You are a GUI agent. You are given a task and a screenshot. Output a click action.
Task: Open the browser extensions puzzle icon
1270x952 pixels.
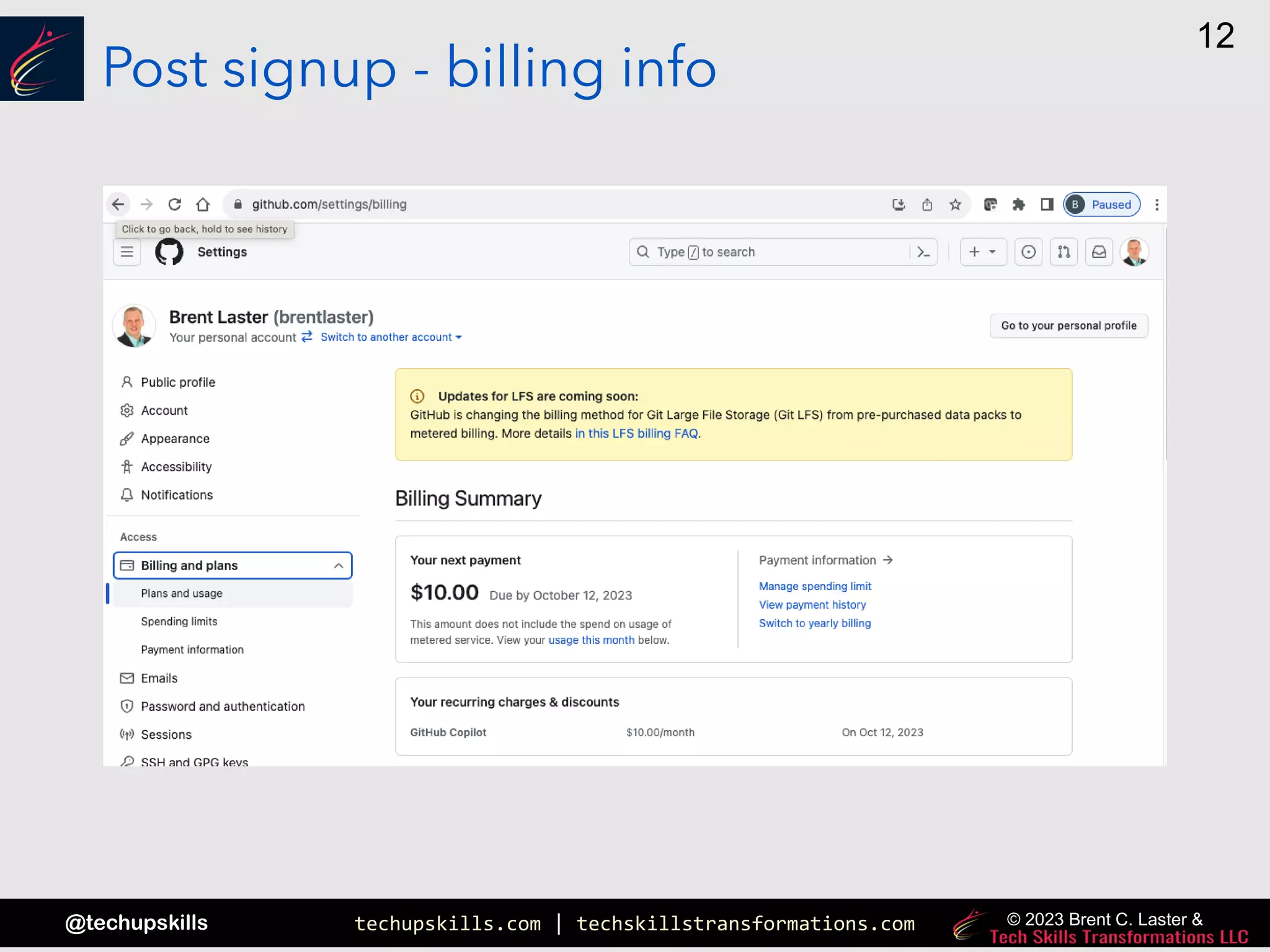(x=1018, y=205)
